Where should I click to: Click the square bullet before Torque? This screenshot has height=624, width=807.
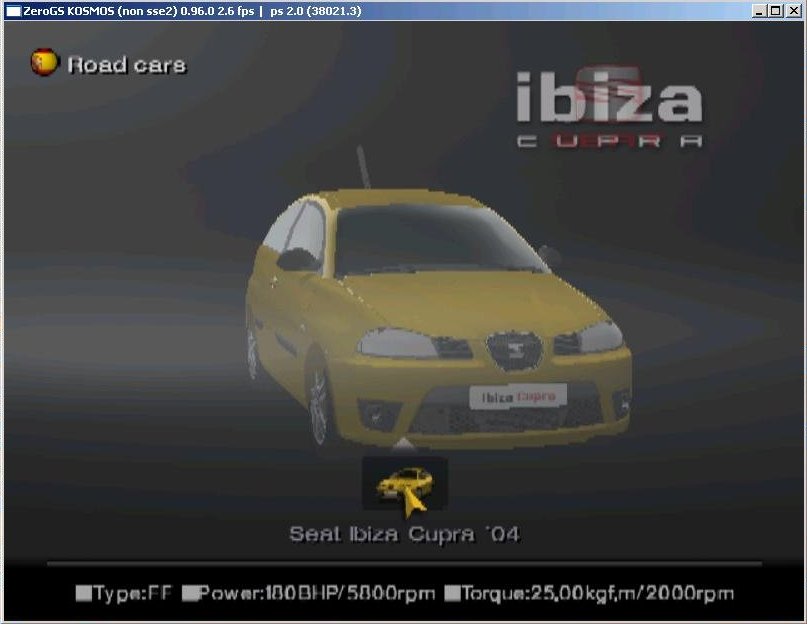click(452, 593)
